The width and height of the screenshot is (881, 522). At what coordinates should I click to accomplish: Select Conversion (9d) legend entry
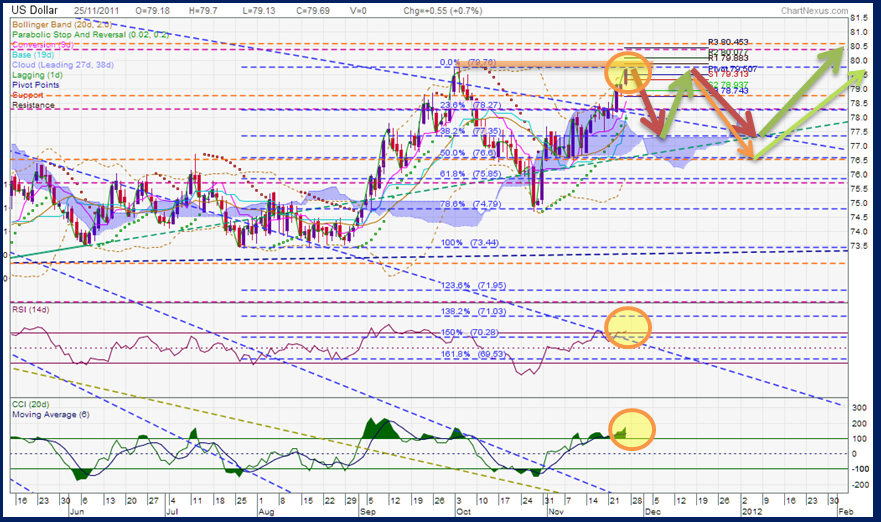(x=42, y=45)
